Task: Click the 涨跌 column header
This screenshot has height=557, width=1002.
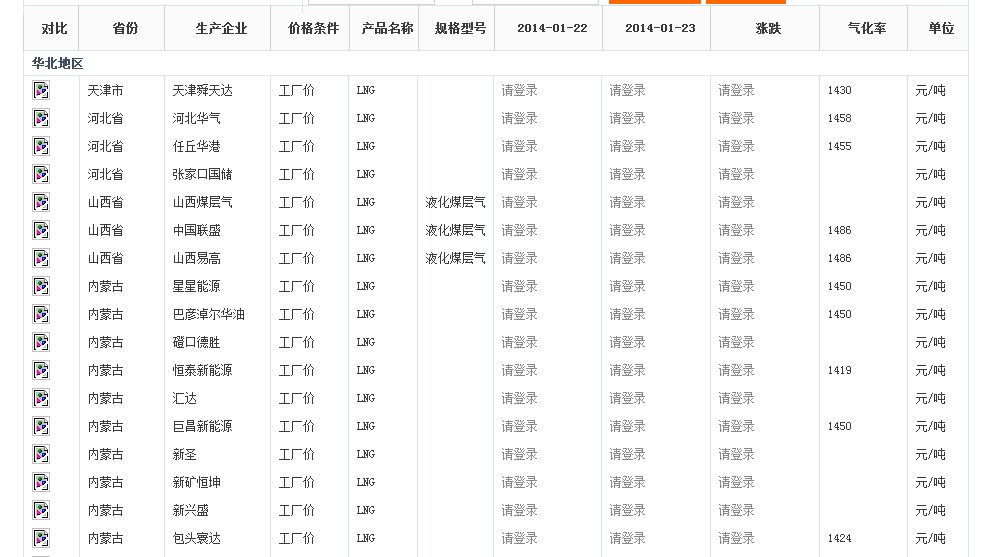Action: point(768,28)
